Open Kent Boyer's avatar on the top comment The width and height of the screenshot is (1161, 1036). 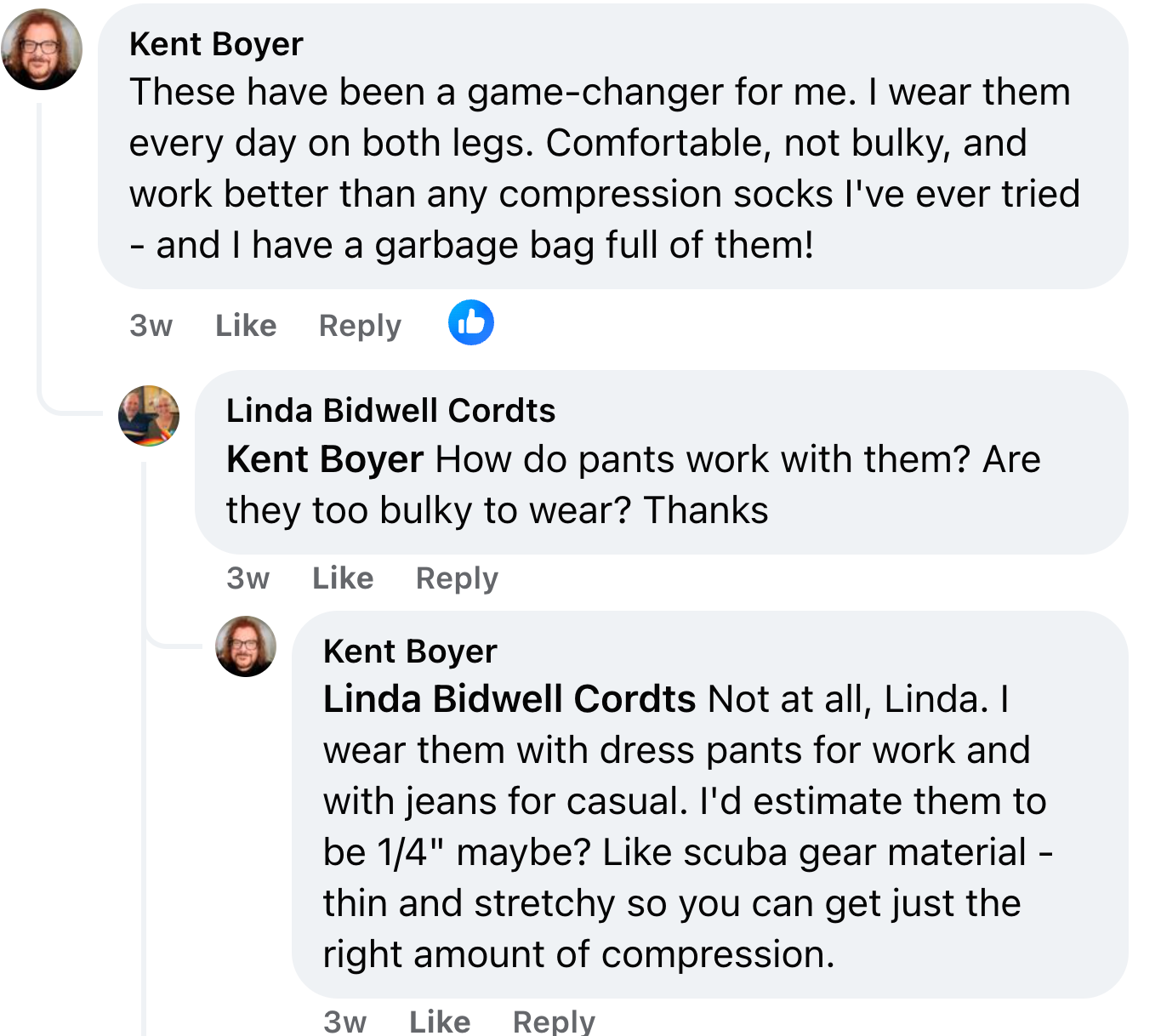pyautogui.click(x=42, y=49)
